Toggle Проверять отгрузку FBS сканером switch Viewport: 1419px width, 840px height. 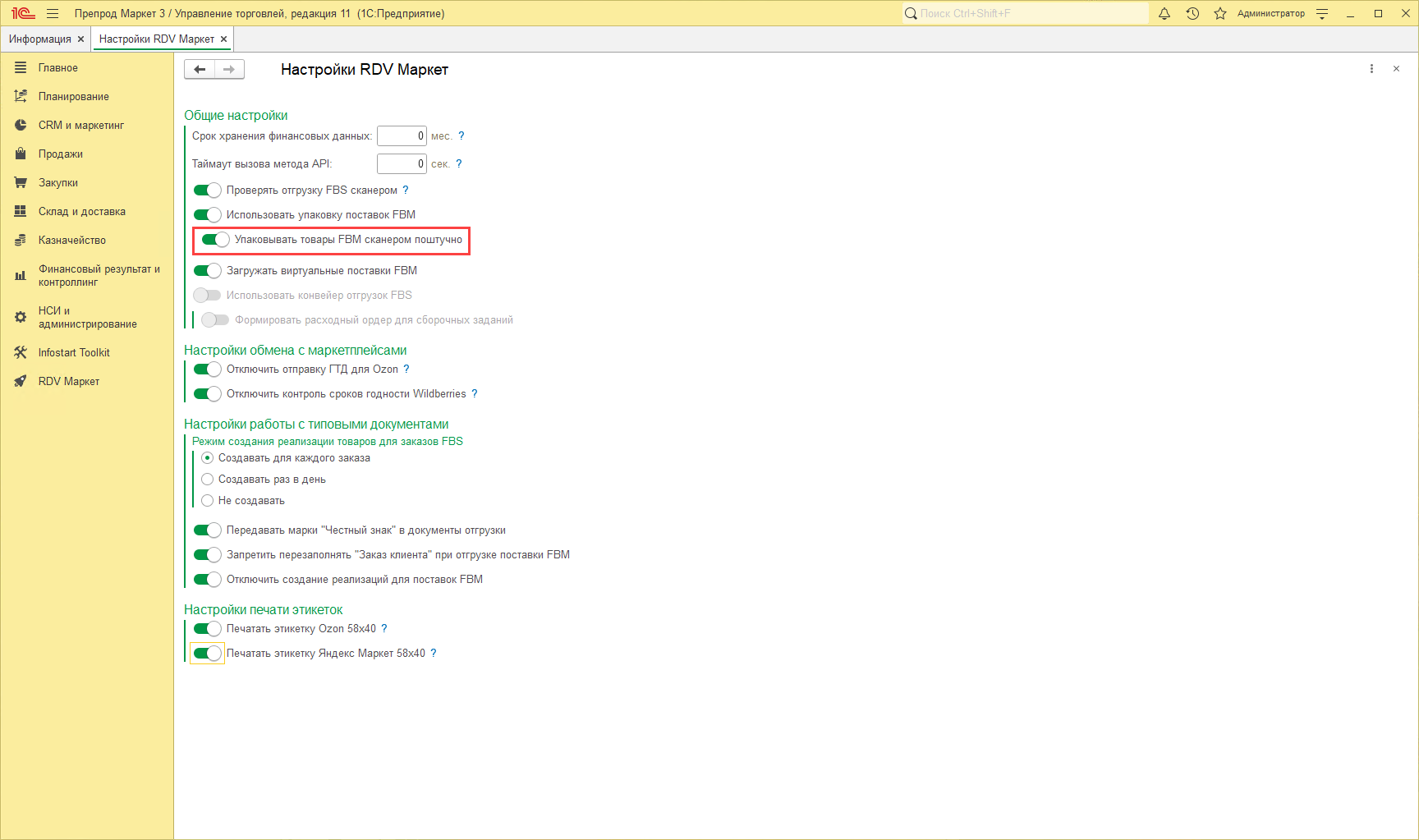[207, 190]
